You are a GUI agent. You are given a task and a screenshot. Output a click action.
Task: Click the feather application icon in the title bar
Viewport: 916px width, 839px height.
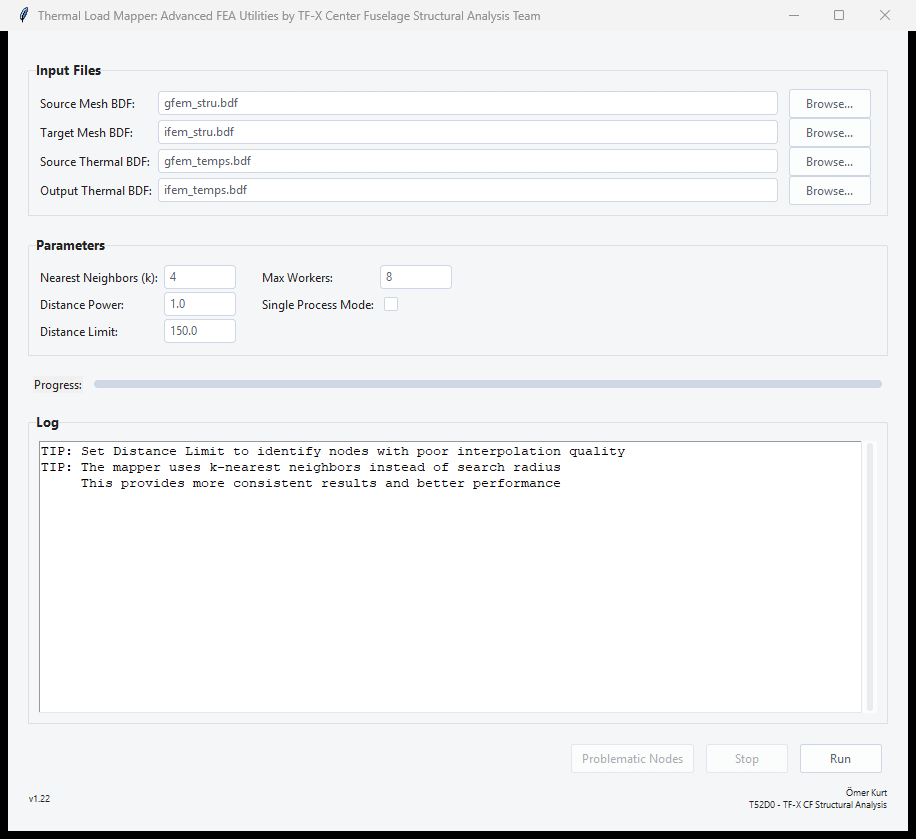24,15
